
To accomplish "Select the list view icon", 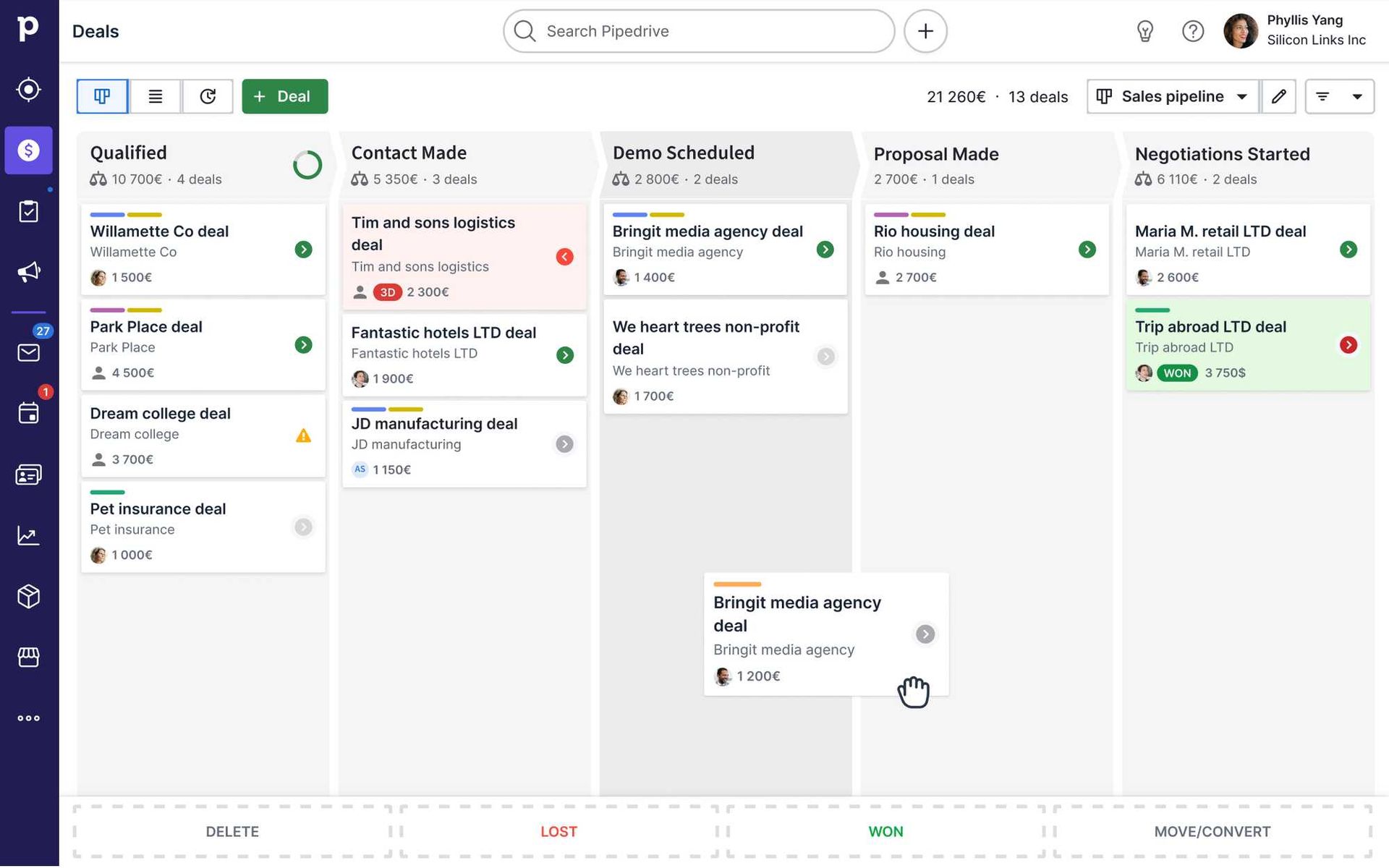I will (155, 95).
